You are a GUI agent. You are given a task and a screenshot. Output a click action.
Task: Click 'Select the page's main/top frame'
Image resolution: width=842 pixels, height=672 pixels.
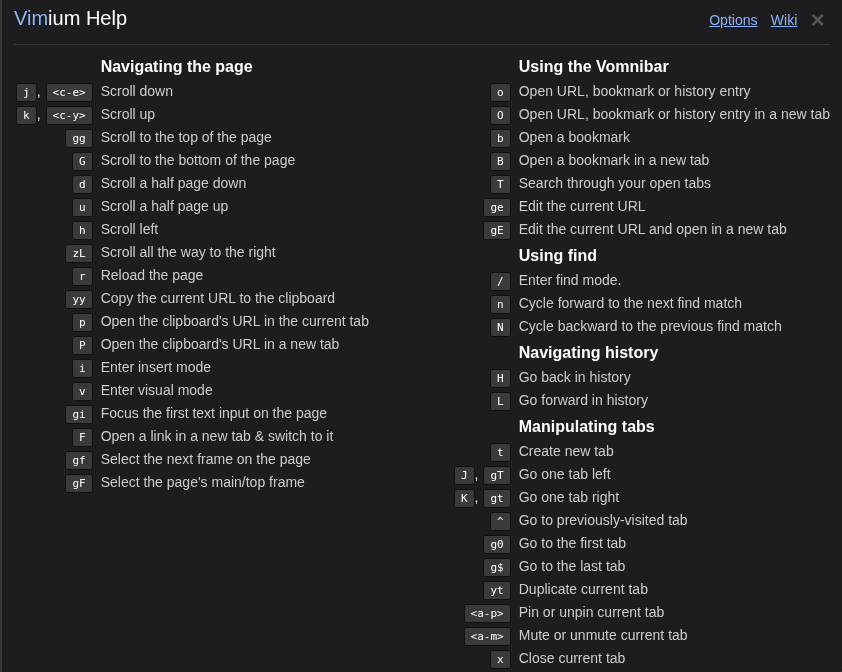pyautogui.click(x=202, y=482)
